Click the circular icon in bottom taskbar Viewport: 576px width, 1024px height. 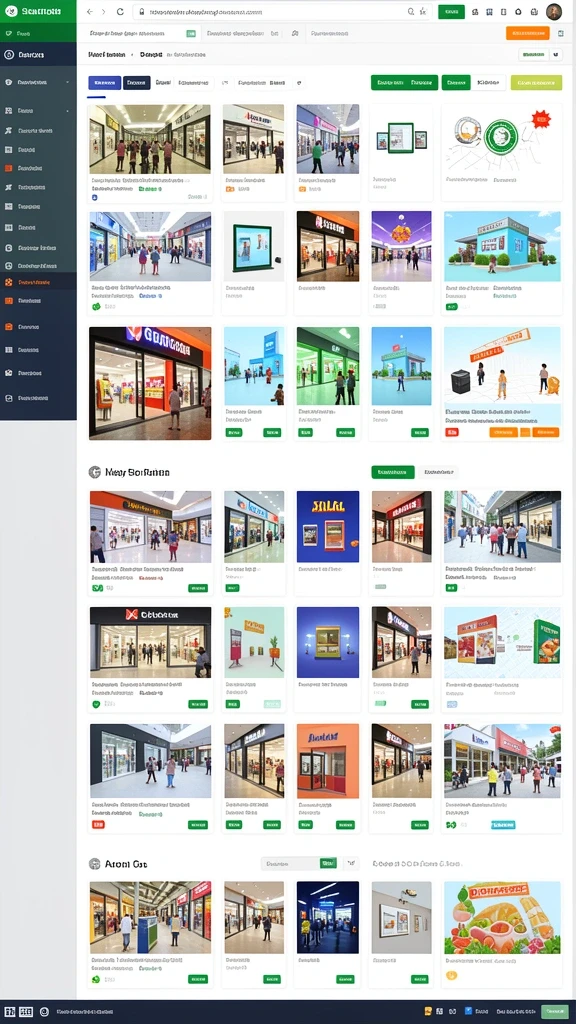[x=44, y=1012]
